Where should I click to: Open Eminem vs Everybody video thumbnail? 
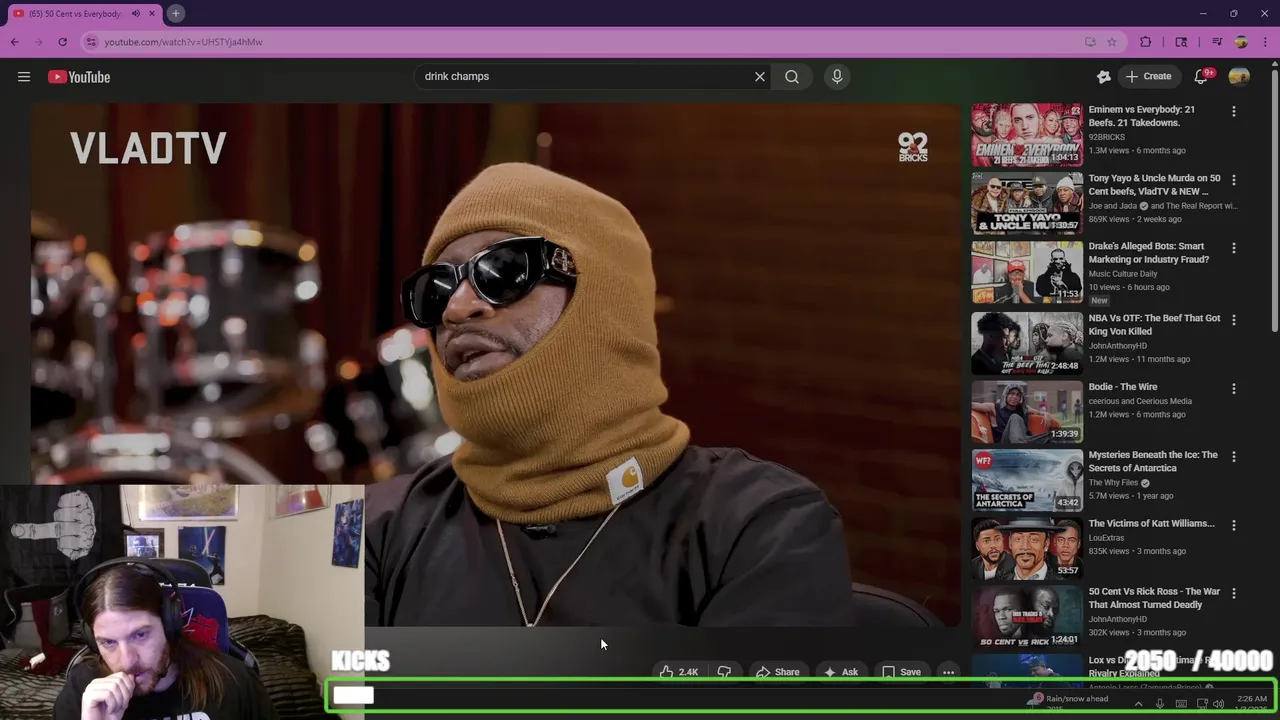point(1027,134)
